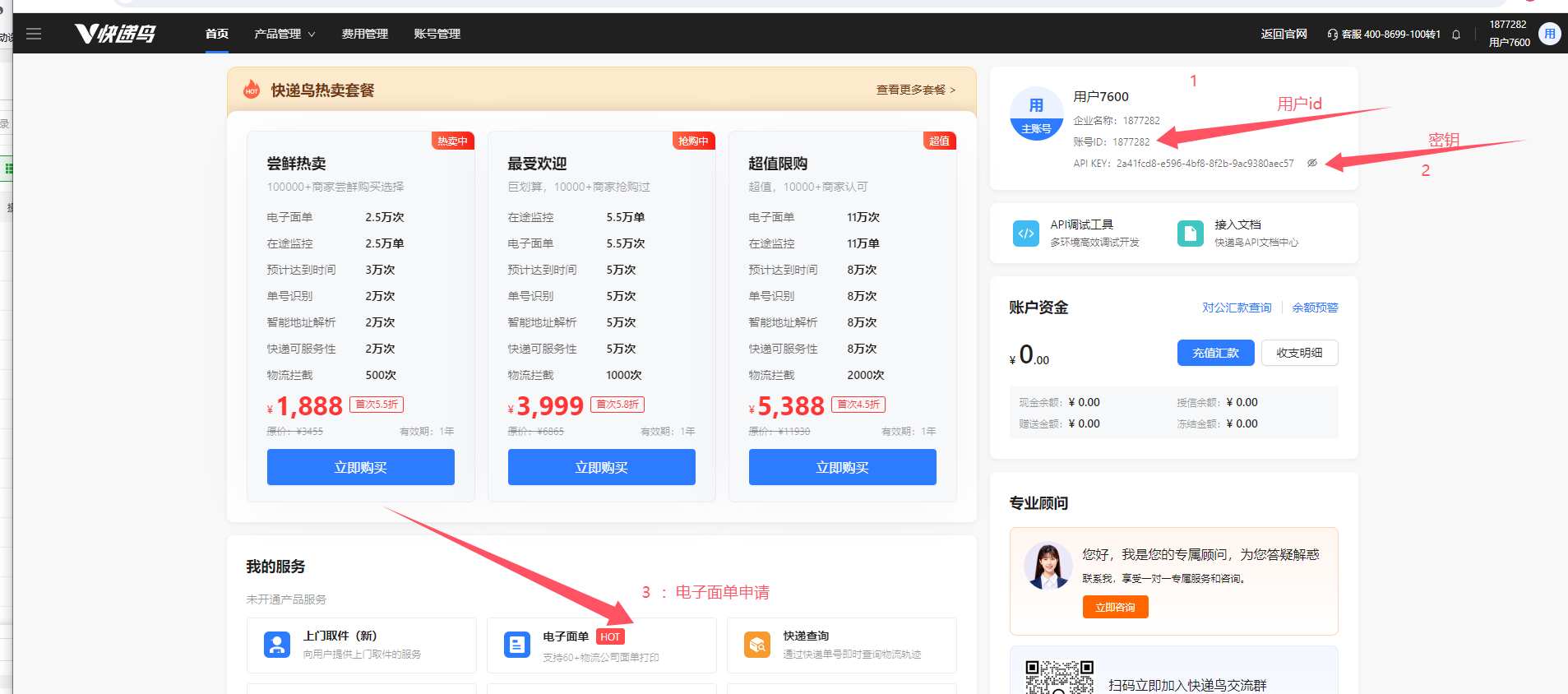Image resolution: width=1568 pixels, height=694 pixels.
Task: Click the customer service headset icon
Action: (x=1333, y=35)
